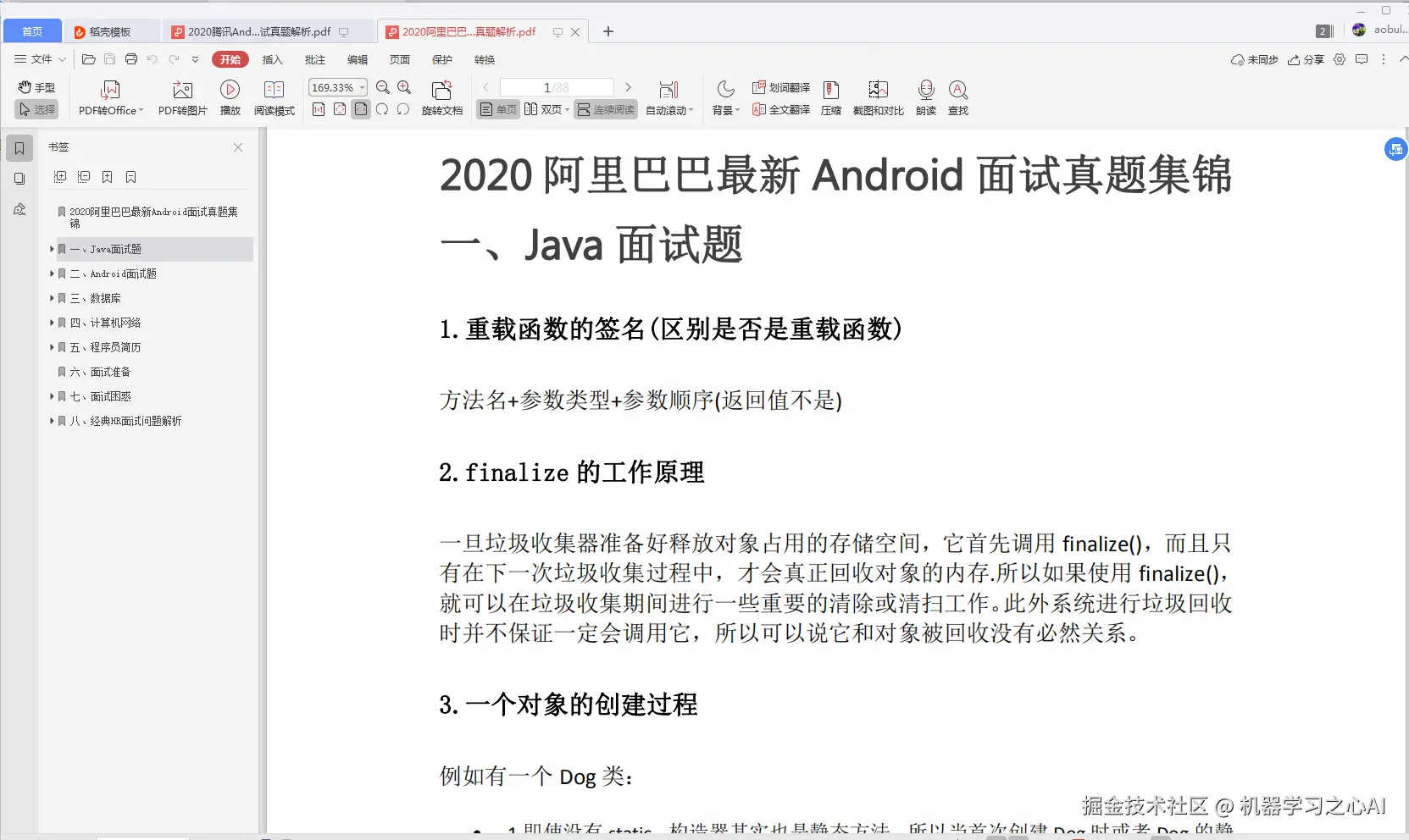This screenshot has height=840, width=1409.
Task: Collapse the ribbon with the up chevron
Action: click(x=1403, y=59)
